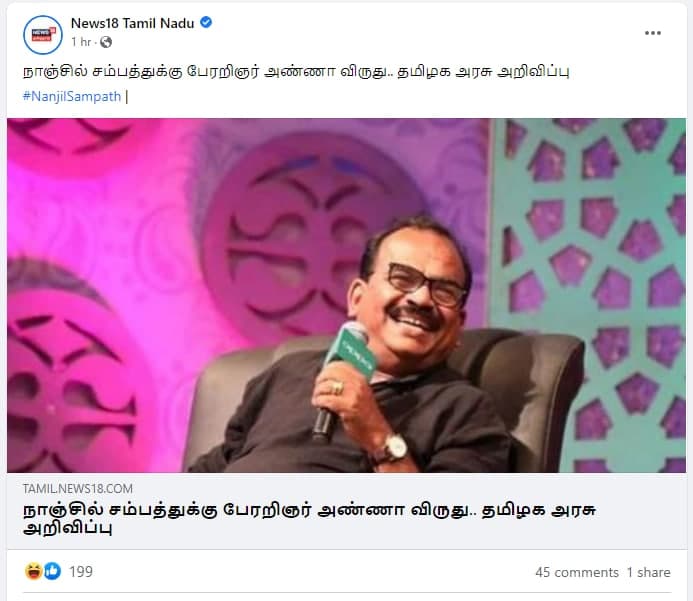
Task: Open the 45 comments link
Action: click(577, 572)
